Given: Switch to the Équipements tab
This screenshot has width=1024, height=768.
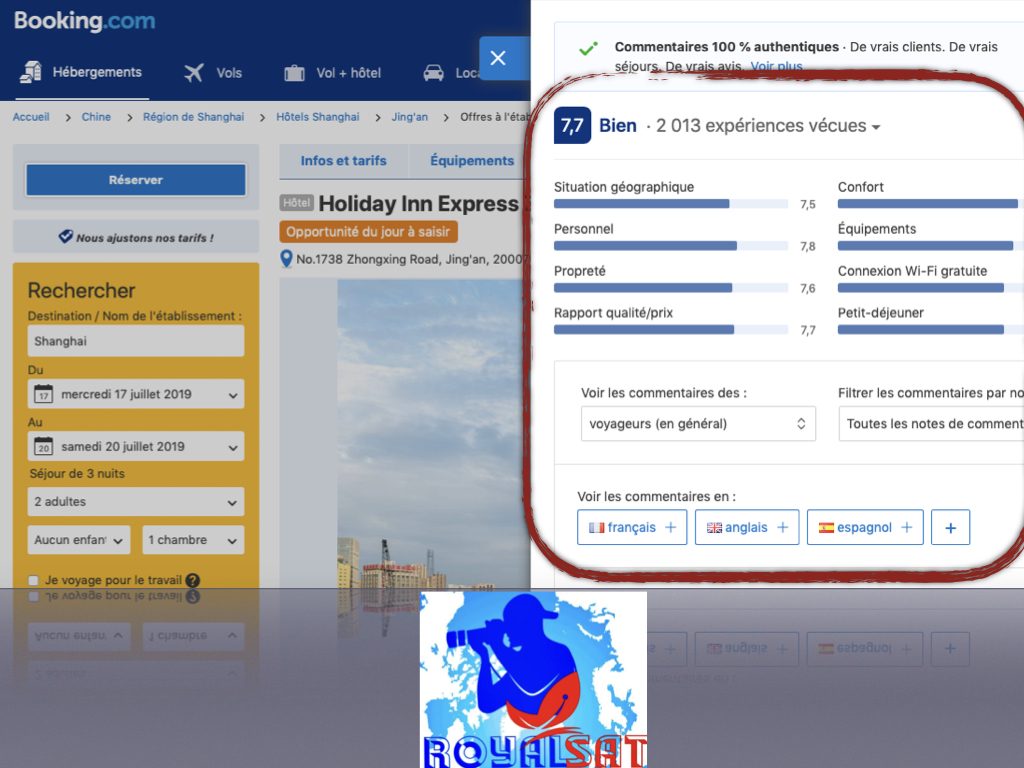Looking at the screenshot, I should click(471, 161).
